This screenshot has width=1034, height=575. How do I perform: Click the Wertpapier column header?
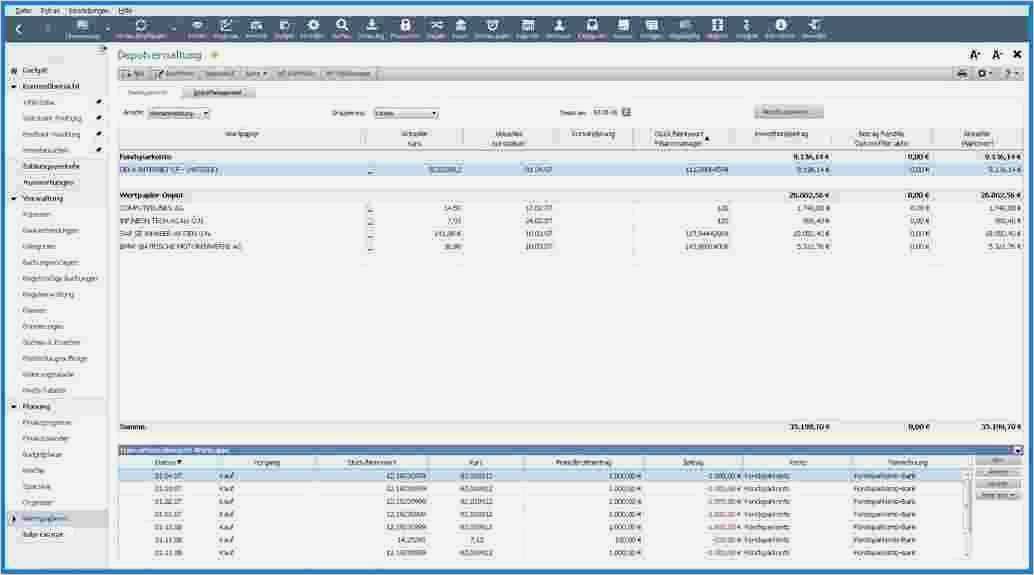pos(241,137)
